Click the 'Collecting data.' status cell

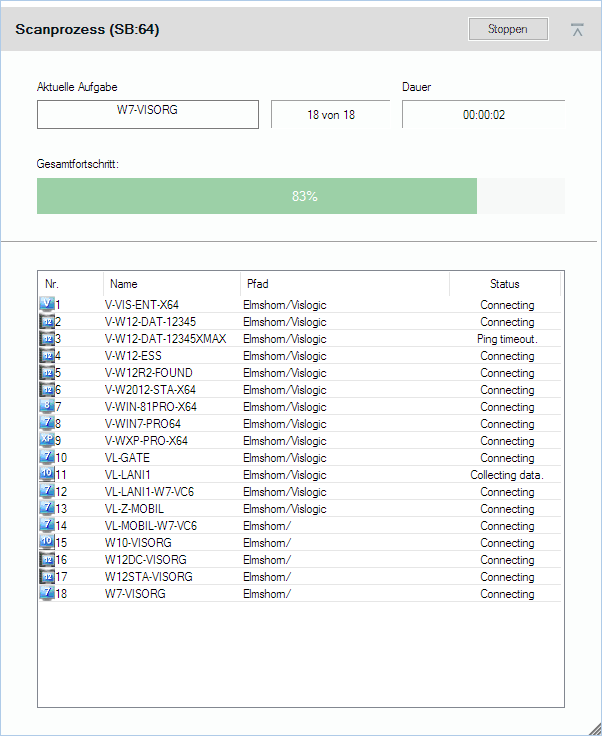507,475
